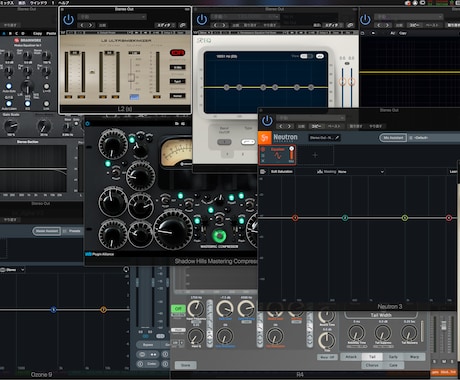Toggle the L2 plugin window power button
460x380 pixels.
pos(68,20)
